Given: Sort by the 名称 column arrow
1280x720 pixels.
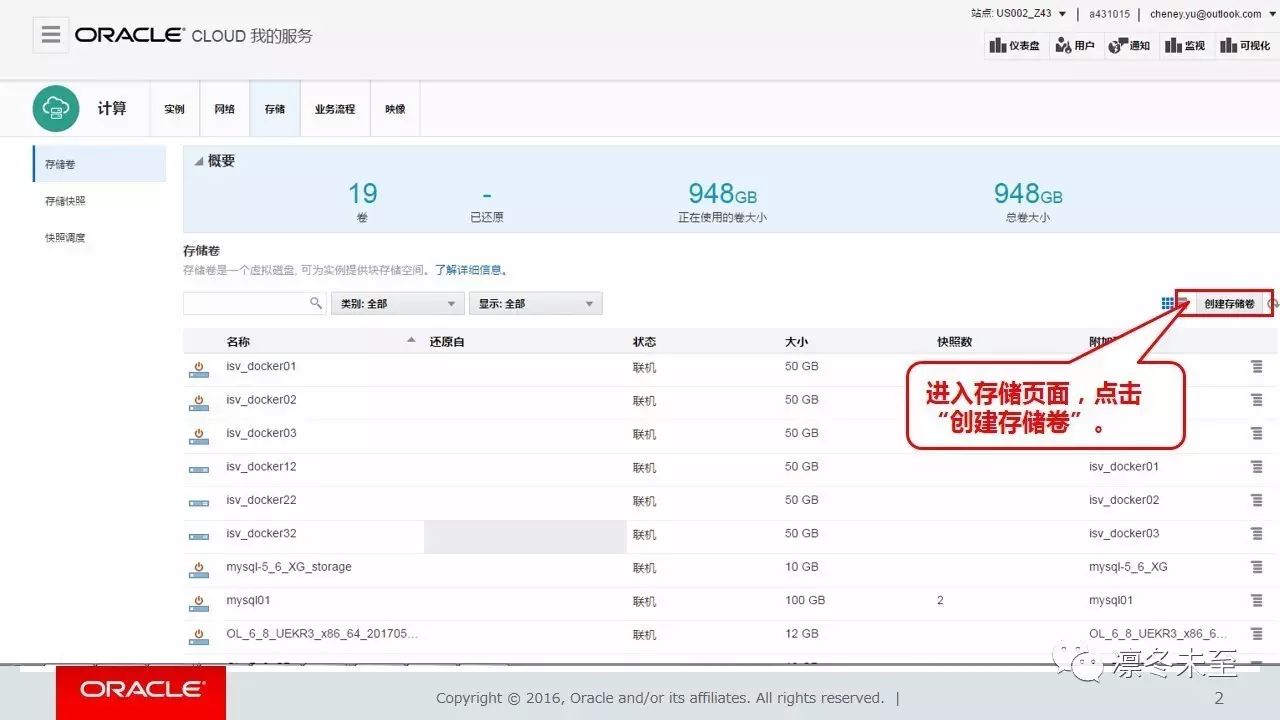Looking at the screenshot, I should [x=411, y=341].
